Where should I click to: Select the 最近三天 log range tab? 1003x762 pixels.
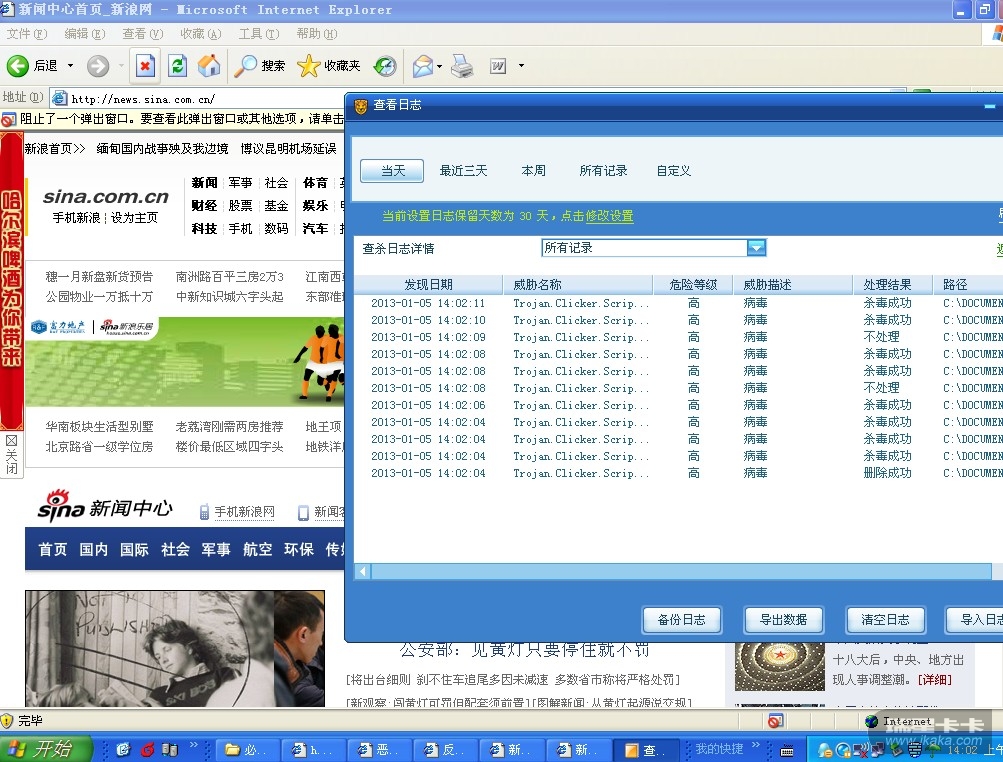(x=463, y=171)
